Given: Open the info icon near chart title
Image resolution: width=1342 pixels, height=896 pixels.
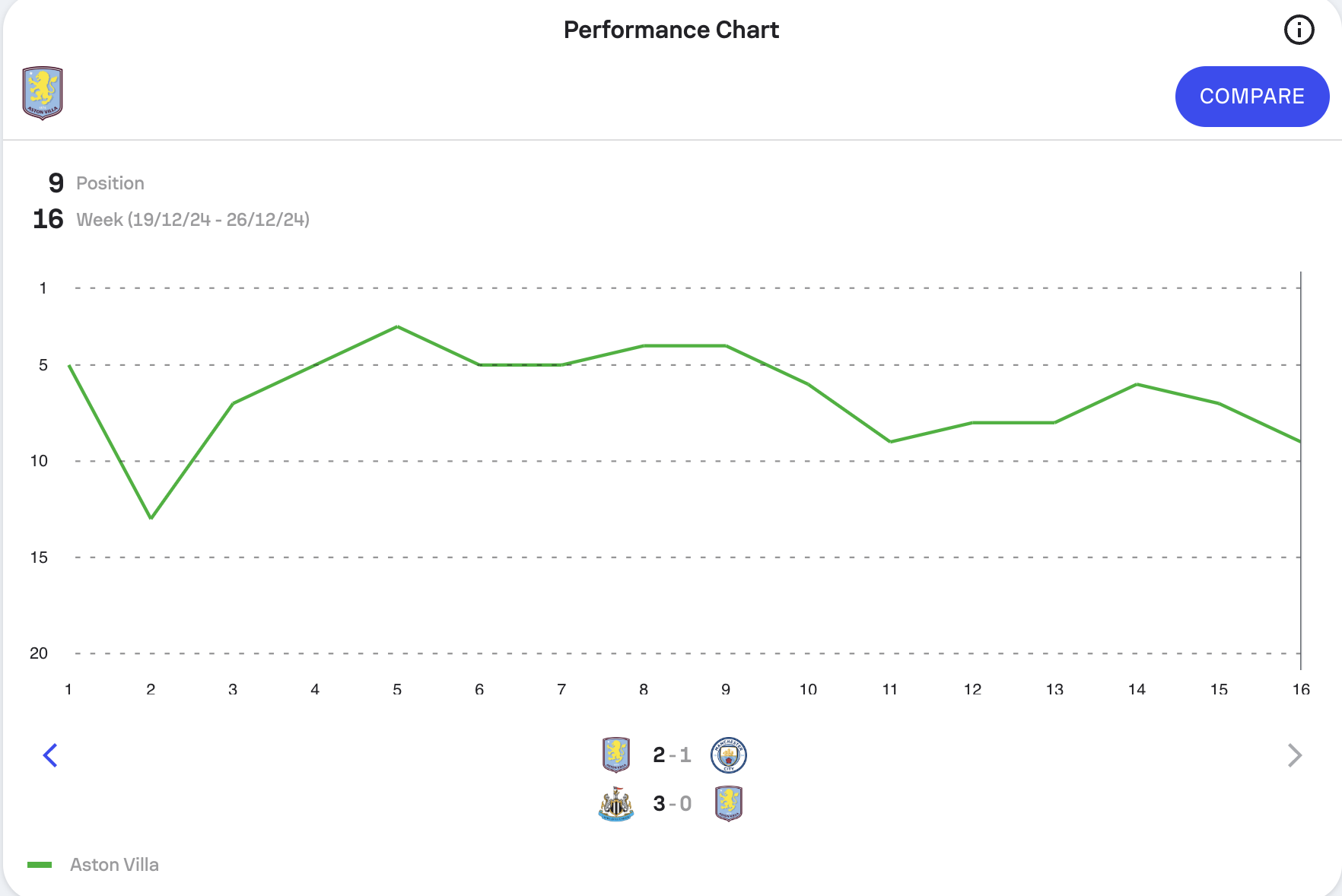Looking at the screenshot, I should click(1299, 30).
